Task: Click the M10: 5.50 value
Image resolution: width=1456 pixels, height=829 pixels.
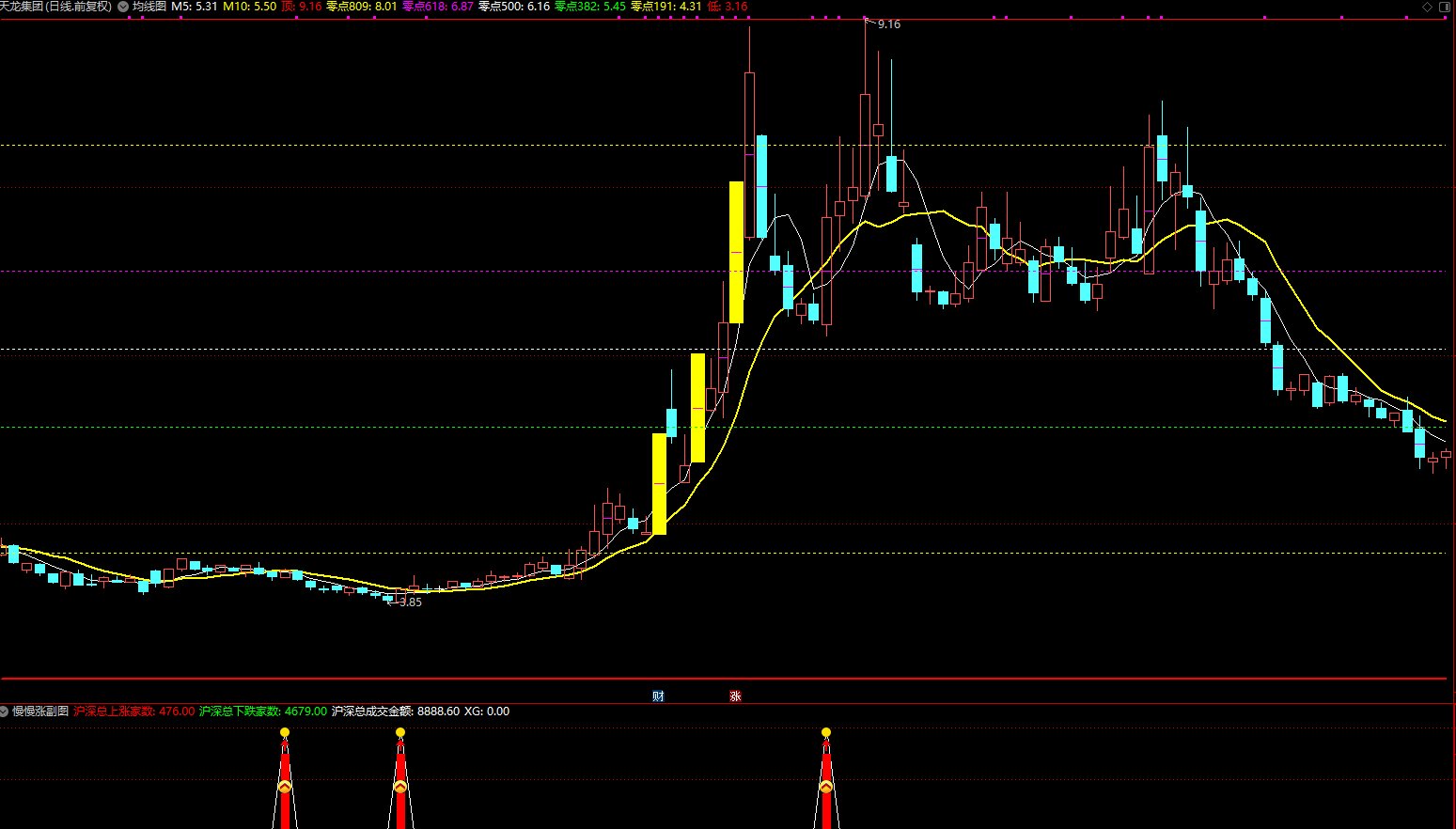Action: [249, 7]
